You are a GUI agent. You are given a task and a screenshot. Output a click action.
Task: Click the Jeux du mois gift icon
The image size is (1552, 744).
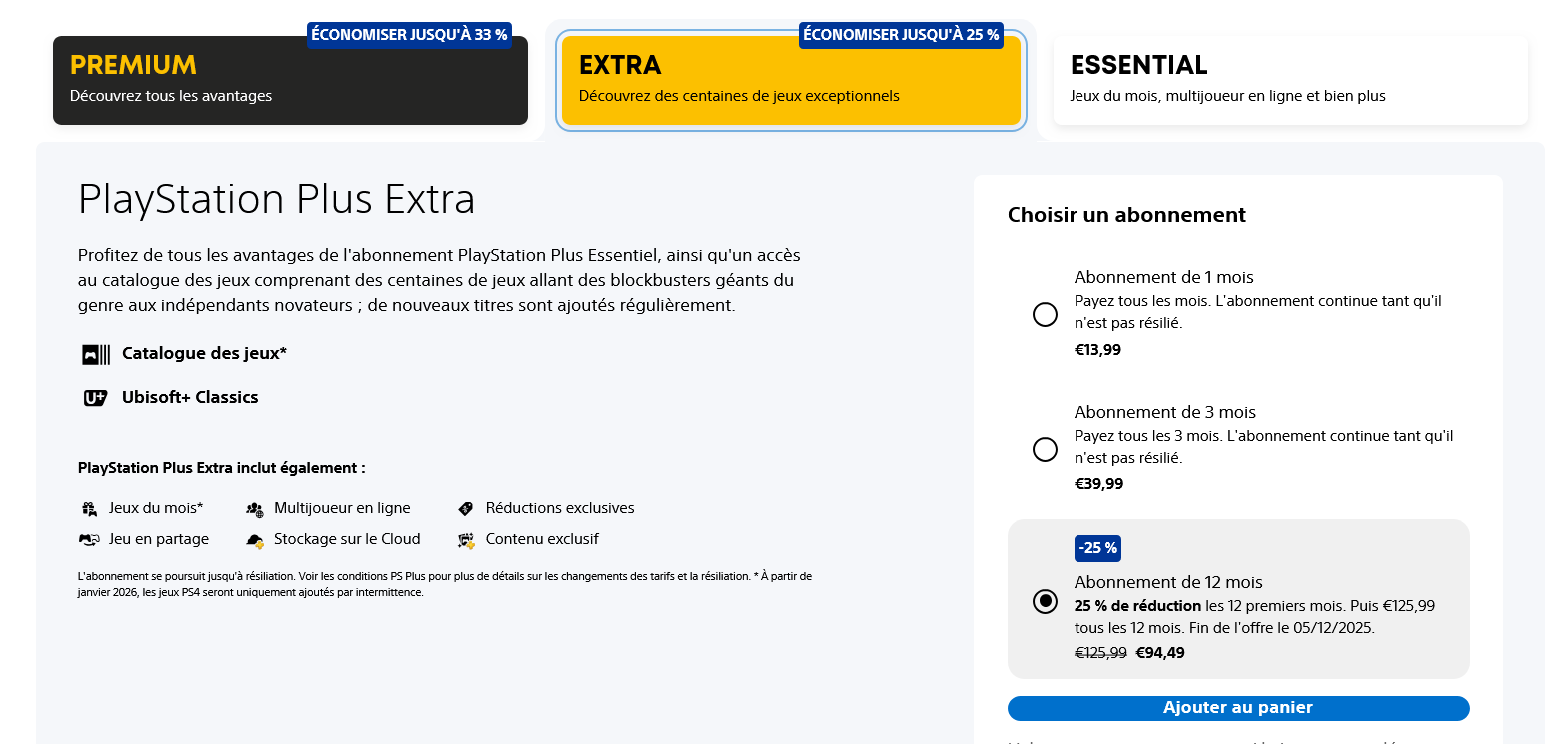click(x=87, y=508)
